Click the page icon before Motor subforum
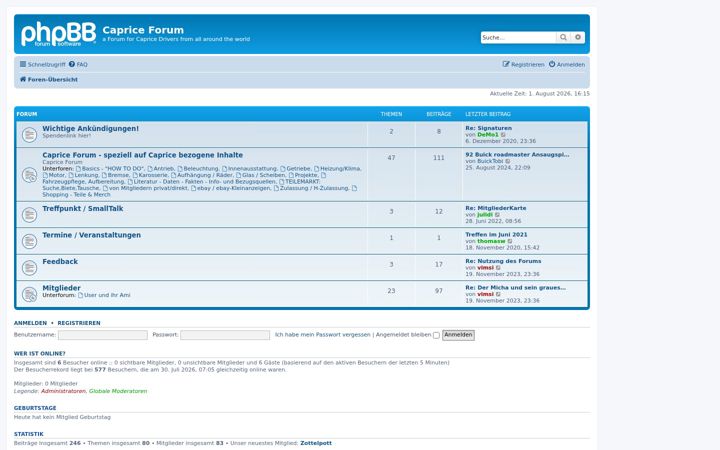Image resolution: width=720 pixels, height=450 pixels. click(x=45, y=175)
